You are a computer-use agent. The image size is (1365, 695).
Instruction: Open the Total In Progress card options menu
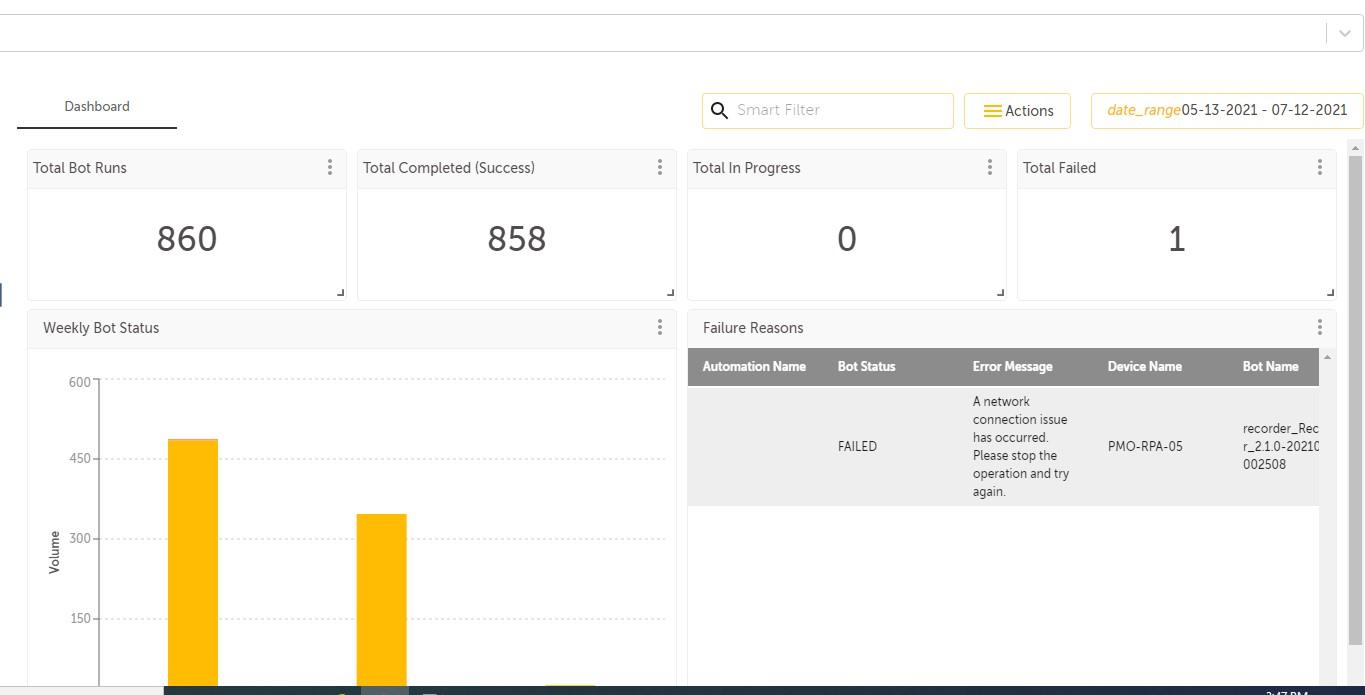click(x=990, y=168)
